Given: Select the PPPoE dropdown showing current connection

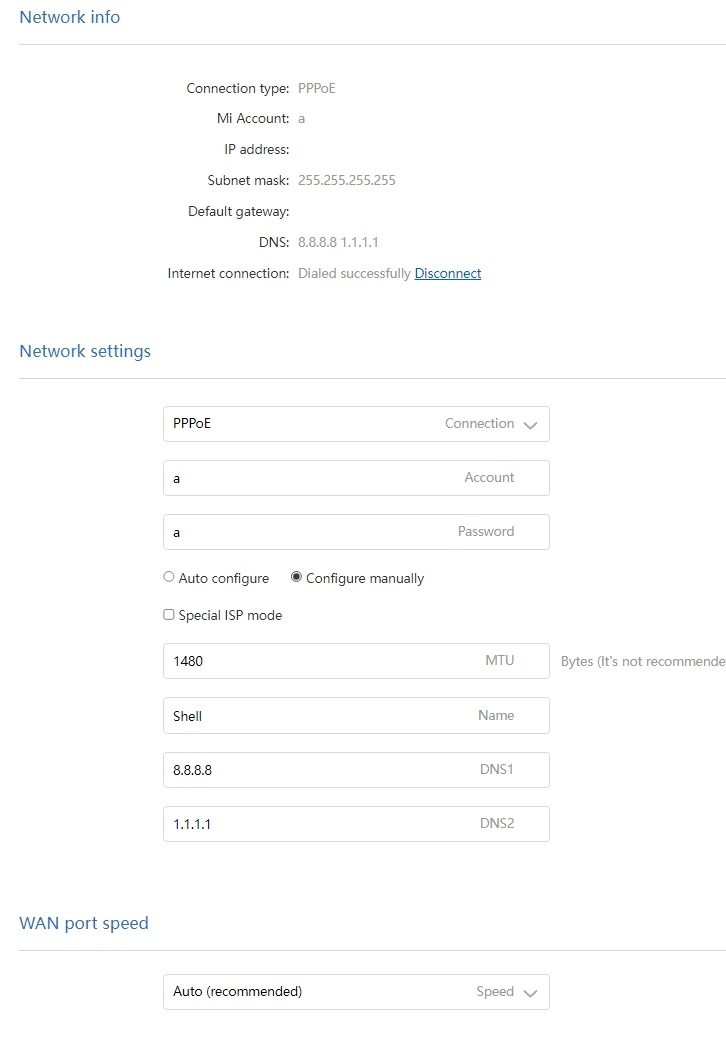Looking at the screenshot, I should click(x=355, y=423).
